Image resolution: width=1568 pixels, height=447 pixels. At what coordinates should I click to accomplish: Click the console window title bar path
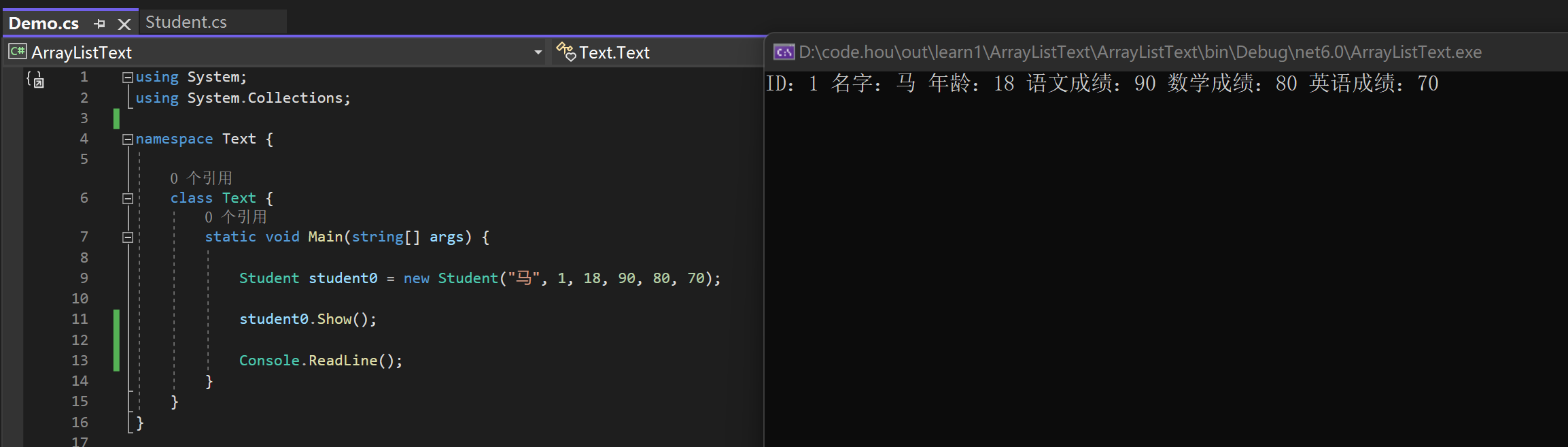[x=1139, y=52]
